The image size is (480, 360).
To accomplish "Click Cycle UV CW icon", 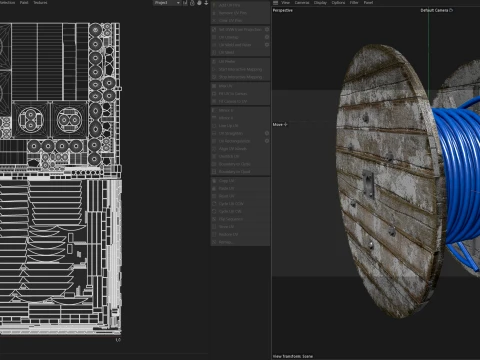I will point(214,211).
